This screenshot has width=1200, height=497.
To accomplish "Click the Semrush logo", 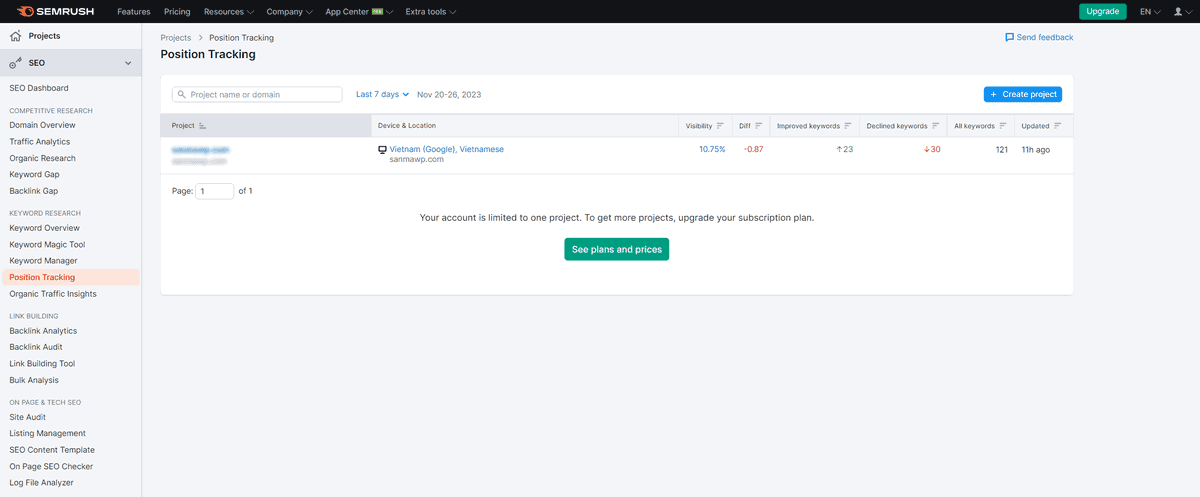I will 55,11.
